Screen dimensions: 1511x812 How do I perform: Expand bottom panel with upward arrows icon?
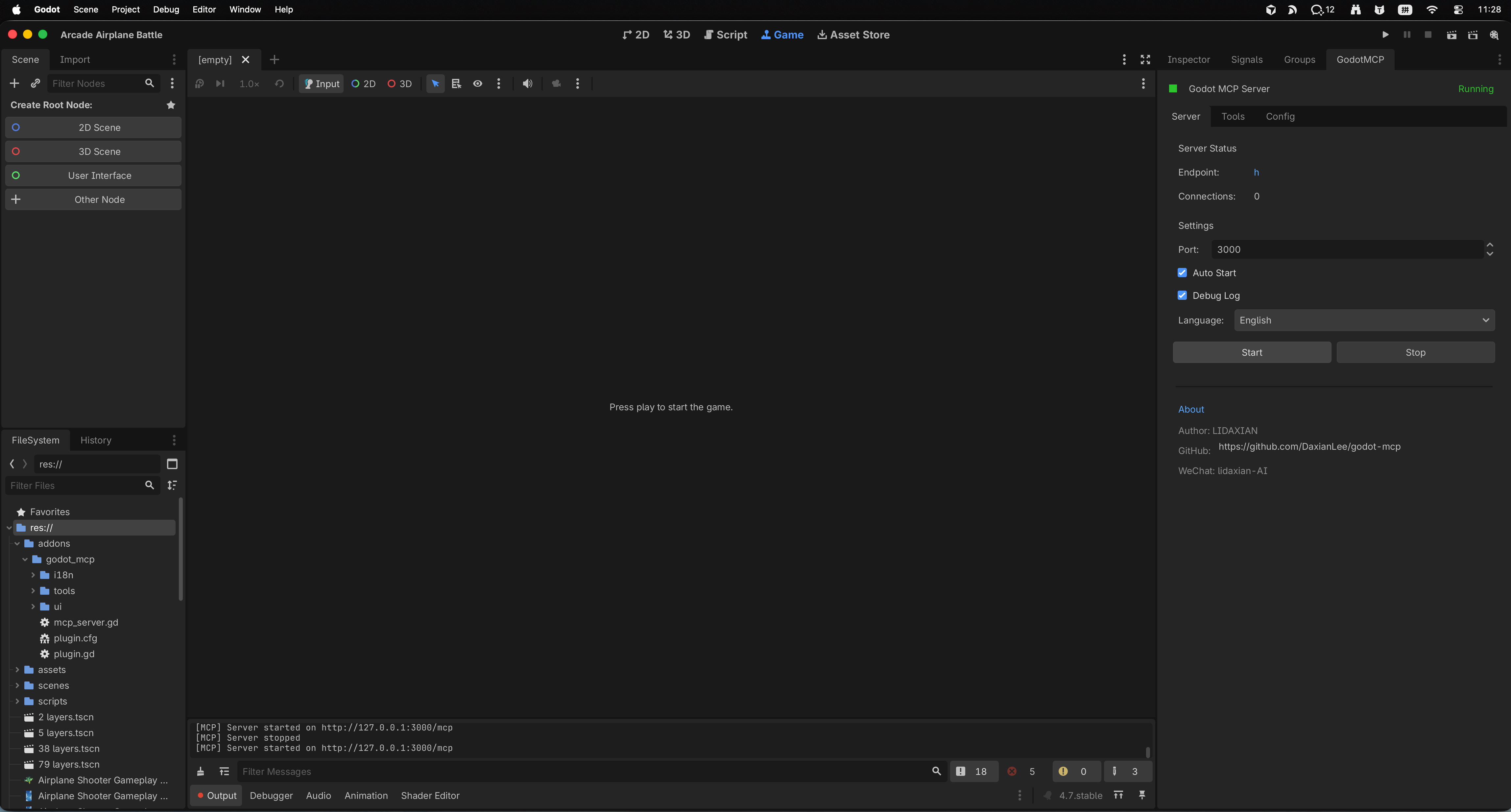[1118, 795]
